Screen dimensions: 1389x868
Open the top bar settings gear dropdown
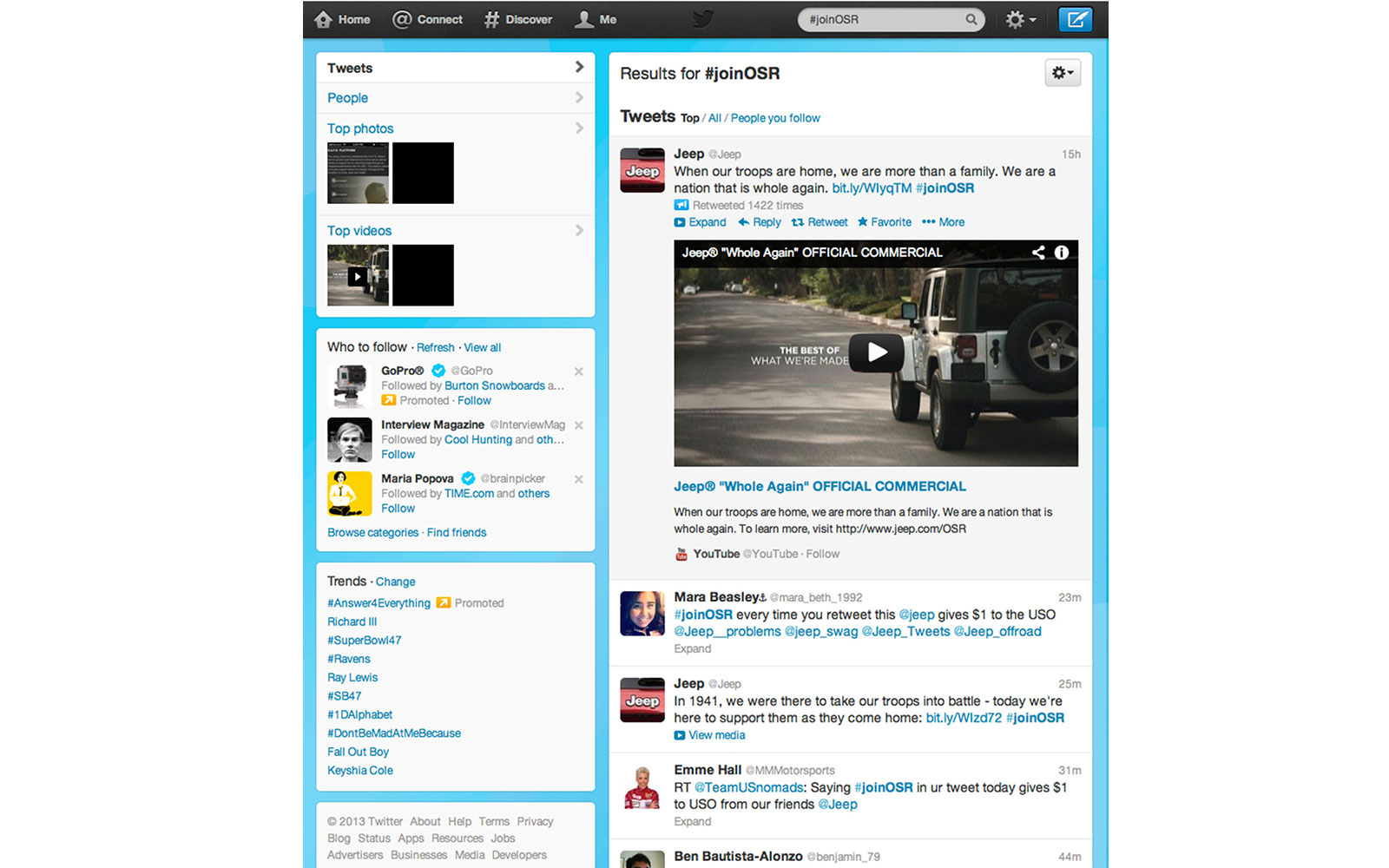click(x=1020, y=19)
